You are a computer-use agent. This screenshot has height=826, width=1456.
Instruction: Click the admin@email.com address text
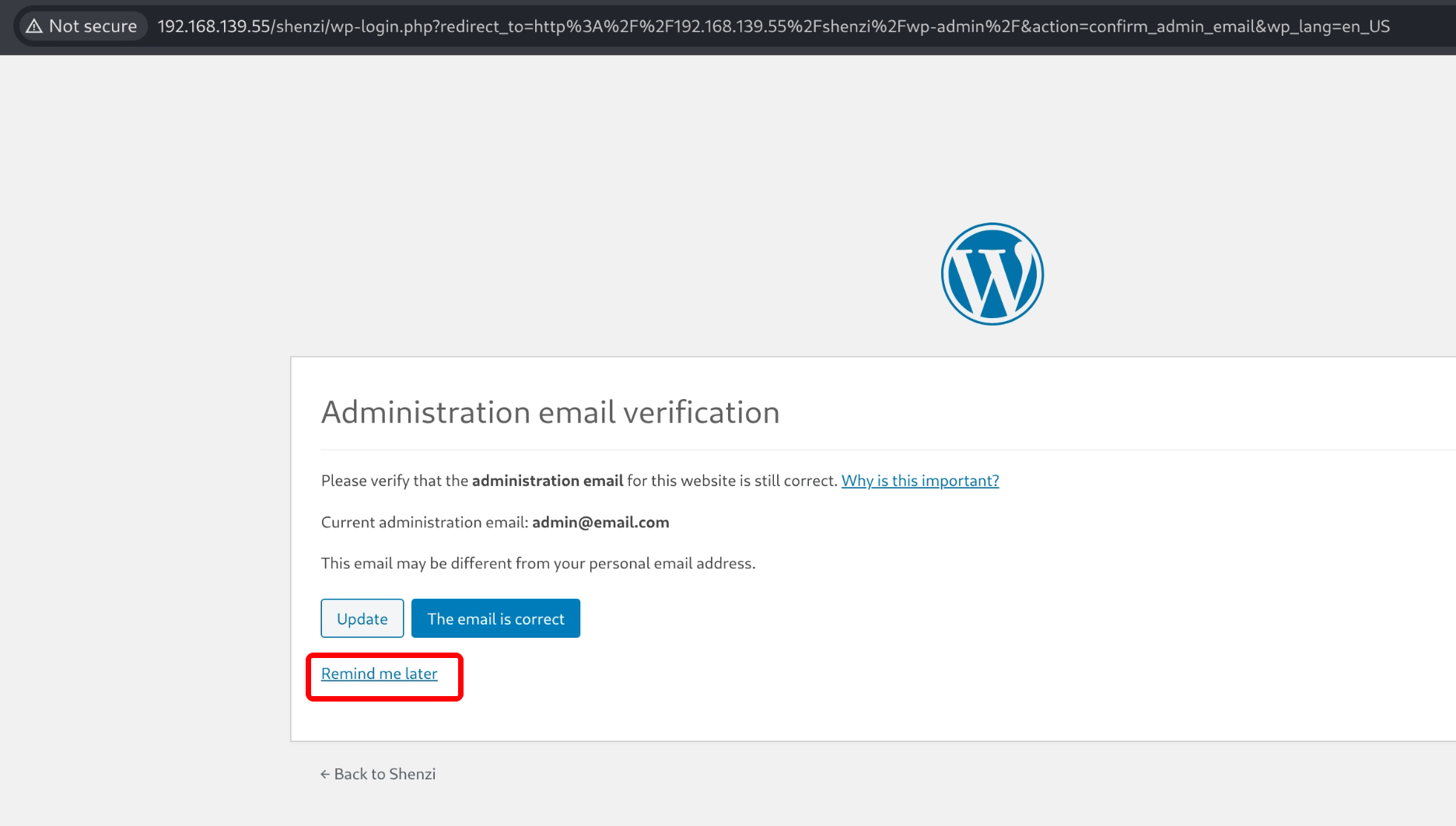click(x=600, y=522)
